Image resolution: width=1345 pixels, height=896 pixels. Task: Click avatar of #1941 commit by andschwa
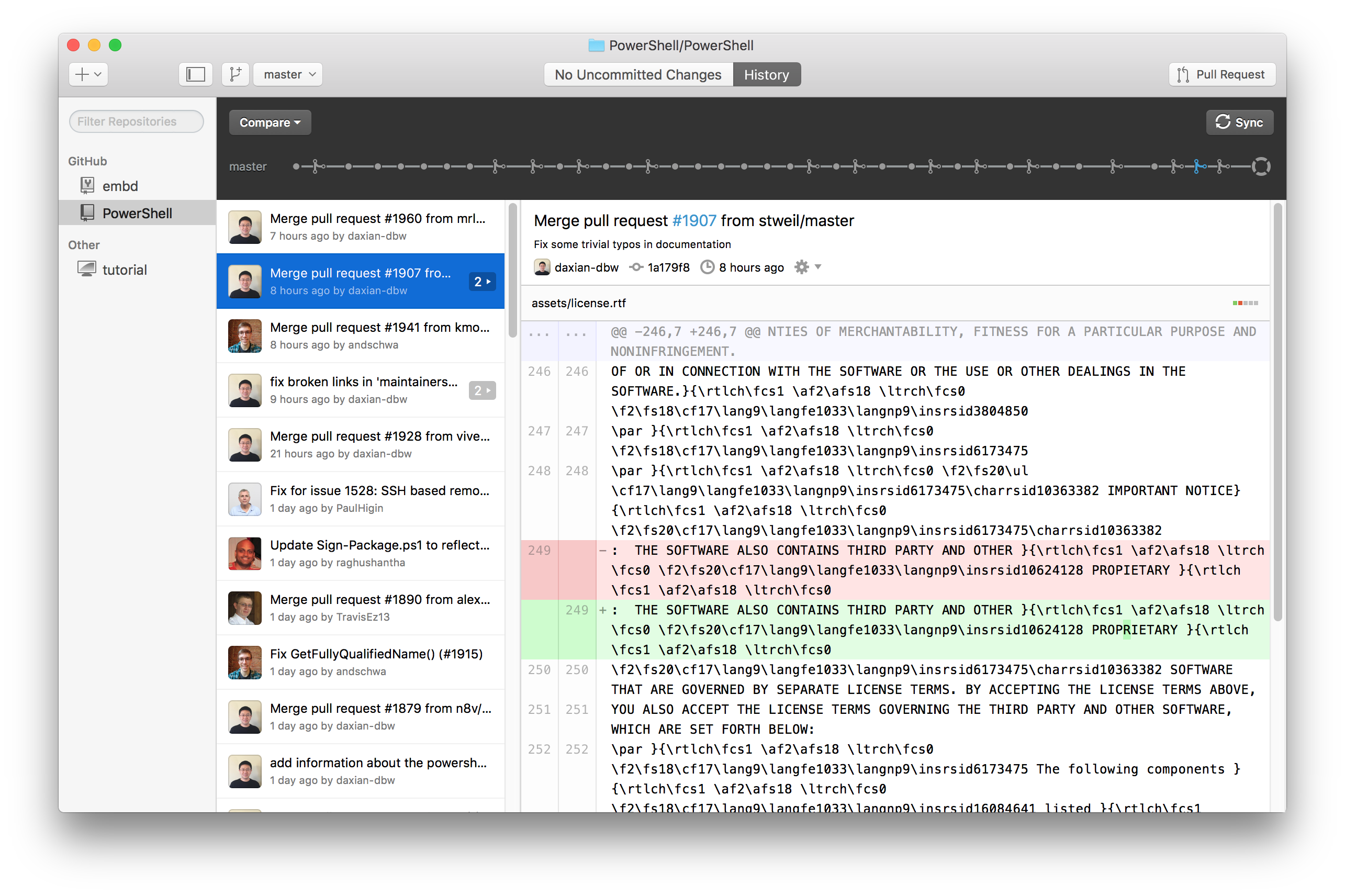coord(244,335)
